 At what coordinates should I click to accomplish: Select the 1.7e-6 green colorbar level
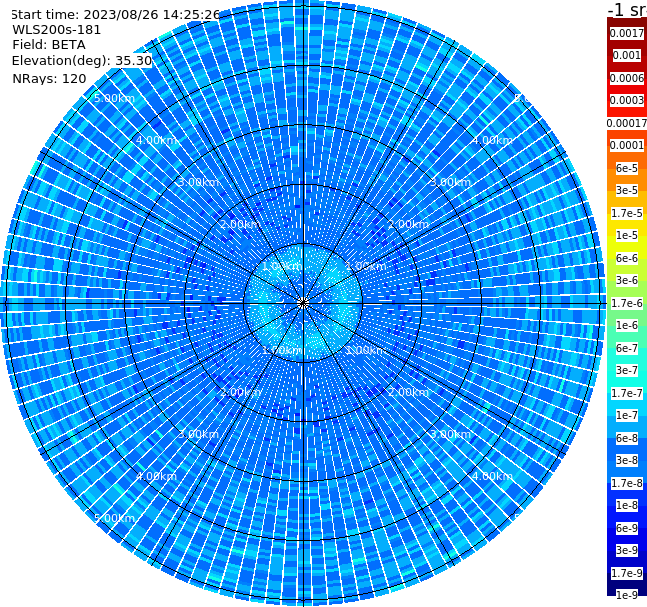pos(627,303)
